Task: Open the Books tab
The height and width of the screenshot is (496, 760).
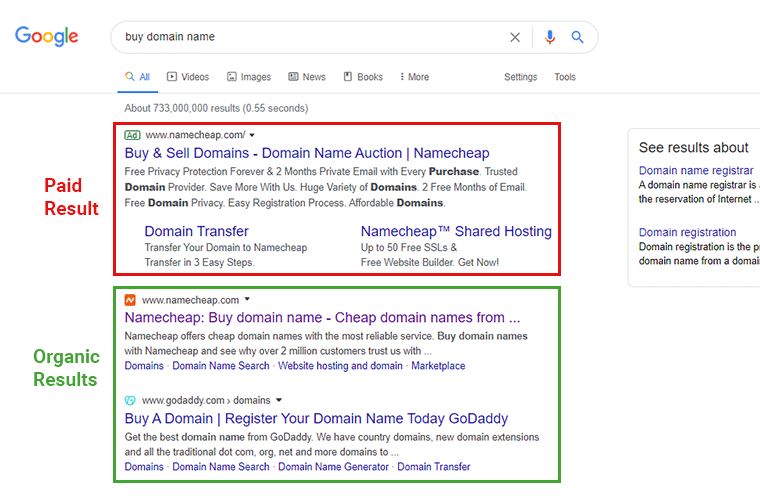Action: (x=363, y=77)
